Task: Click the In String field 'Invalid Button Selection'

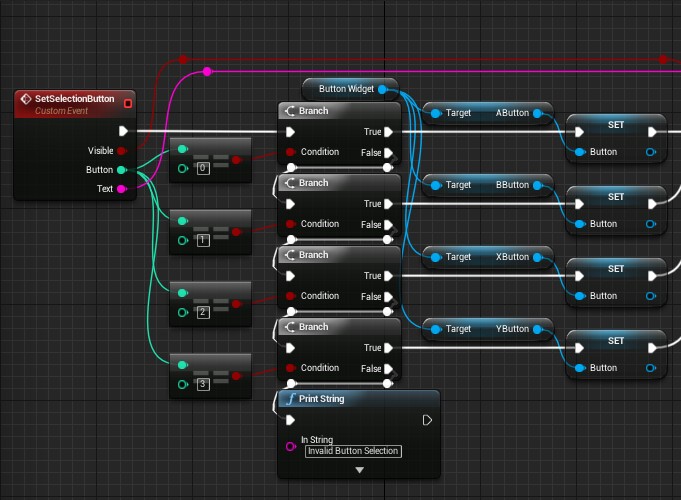Action: (x=352, y=451)
